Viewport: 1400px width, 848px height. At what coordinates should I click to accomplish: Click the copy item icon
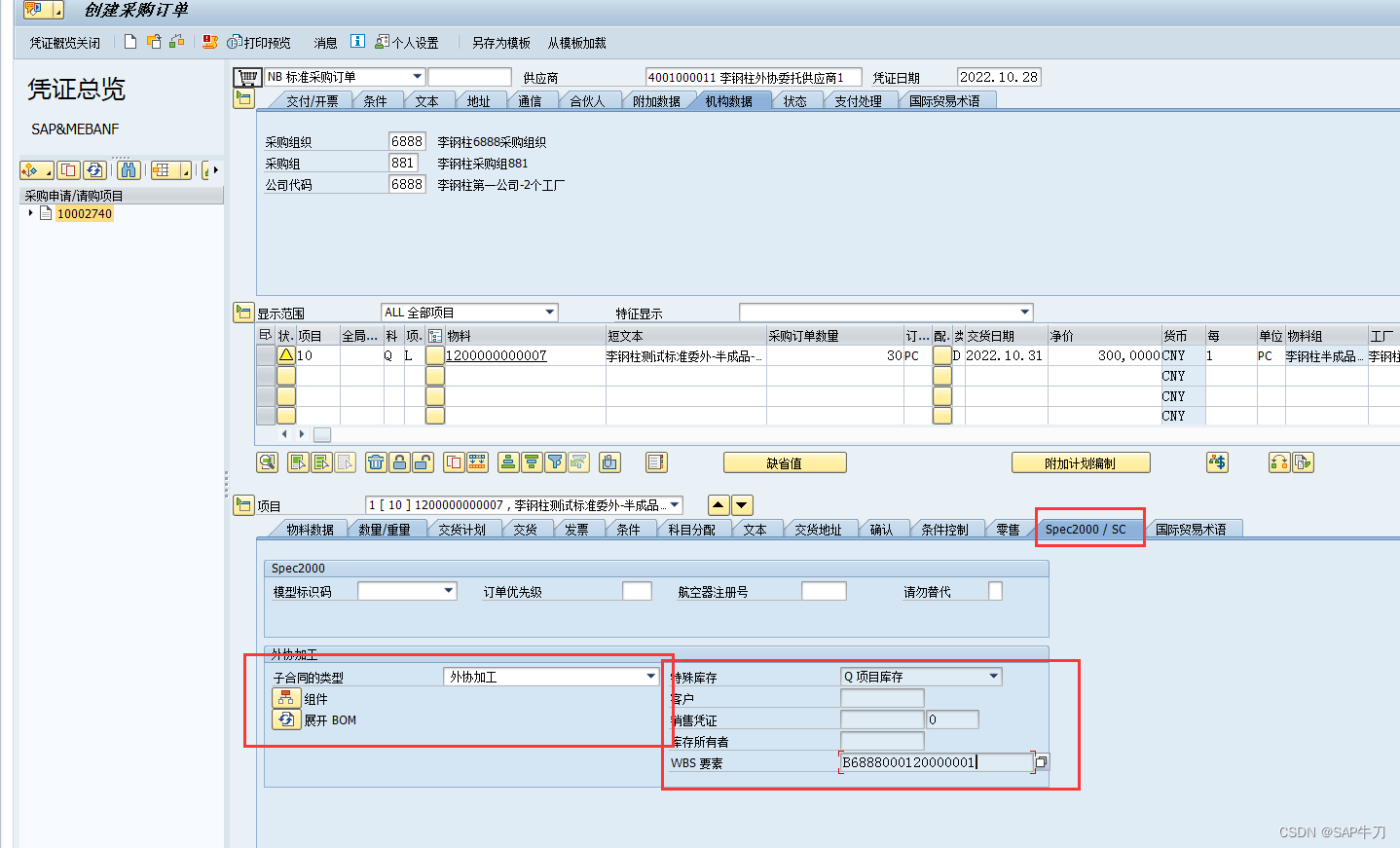(454, 462)
